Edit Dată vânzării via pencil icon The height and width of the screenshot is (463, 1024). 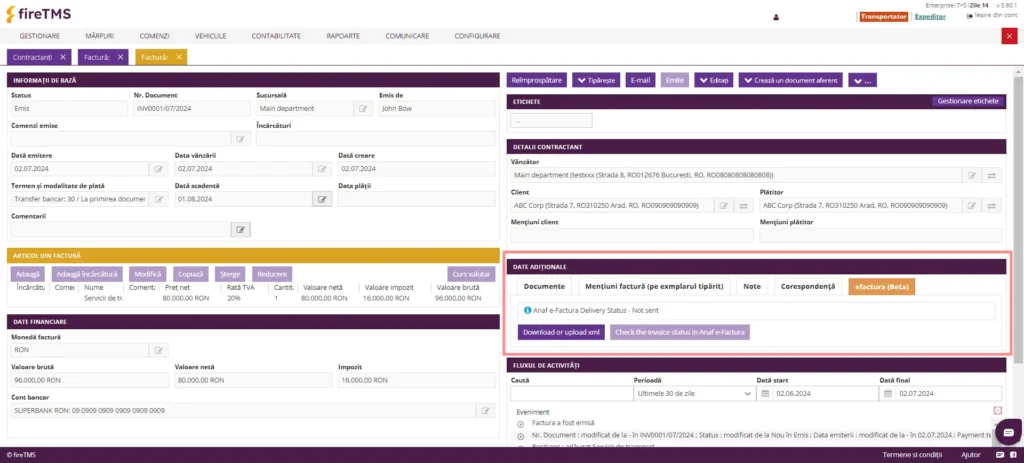pos(321,169)
